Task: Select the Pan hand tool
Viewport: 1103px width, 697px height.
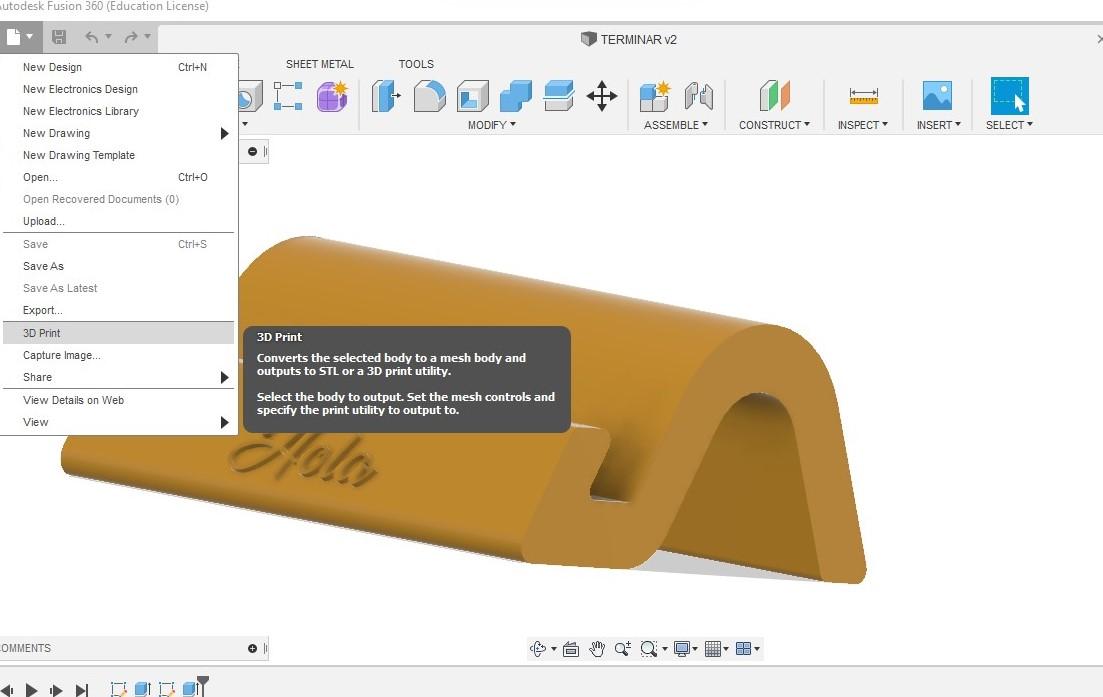Action: (597, 648)
